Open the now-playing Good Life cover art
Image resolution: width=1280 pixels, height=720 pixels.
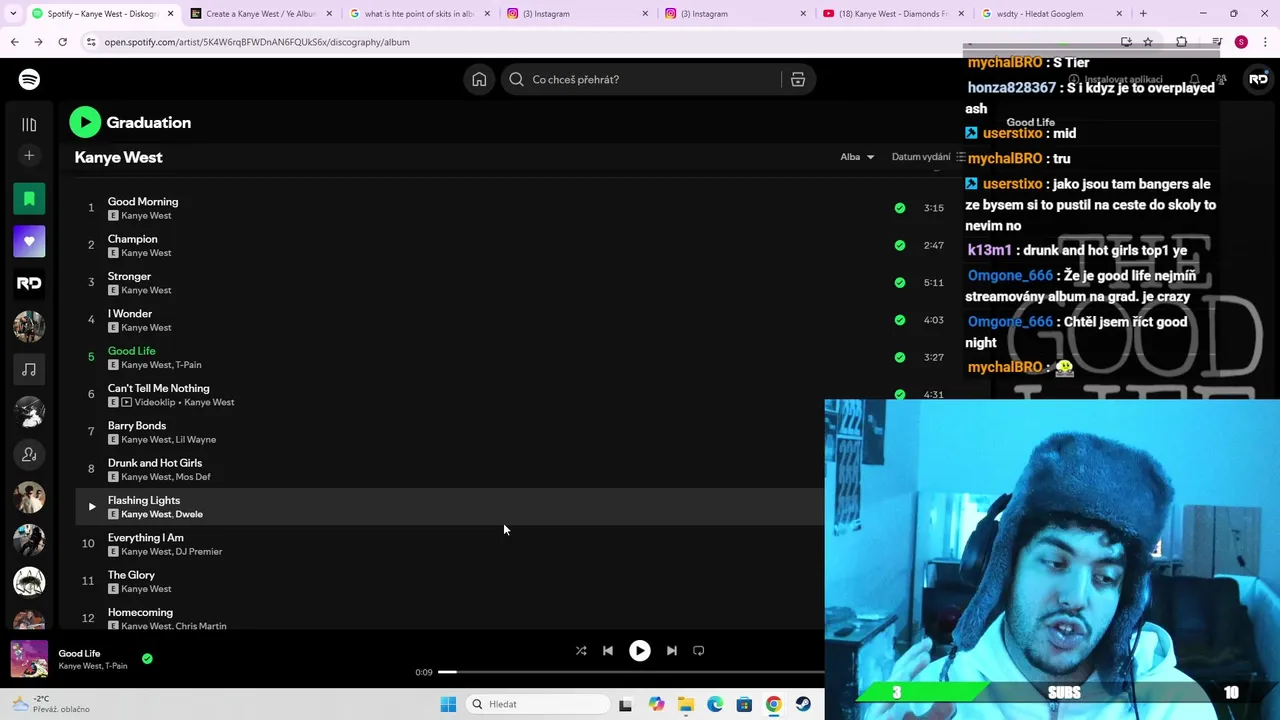click(29, 659)
